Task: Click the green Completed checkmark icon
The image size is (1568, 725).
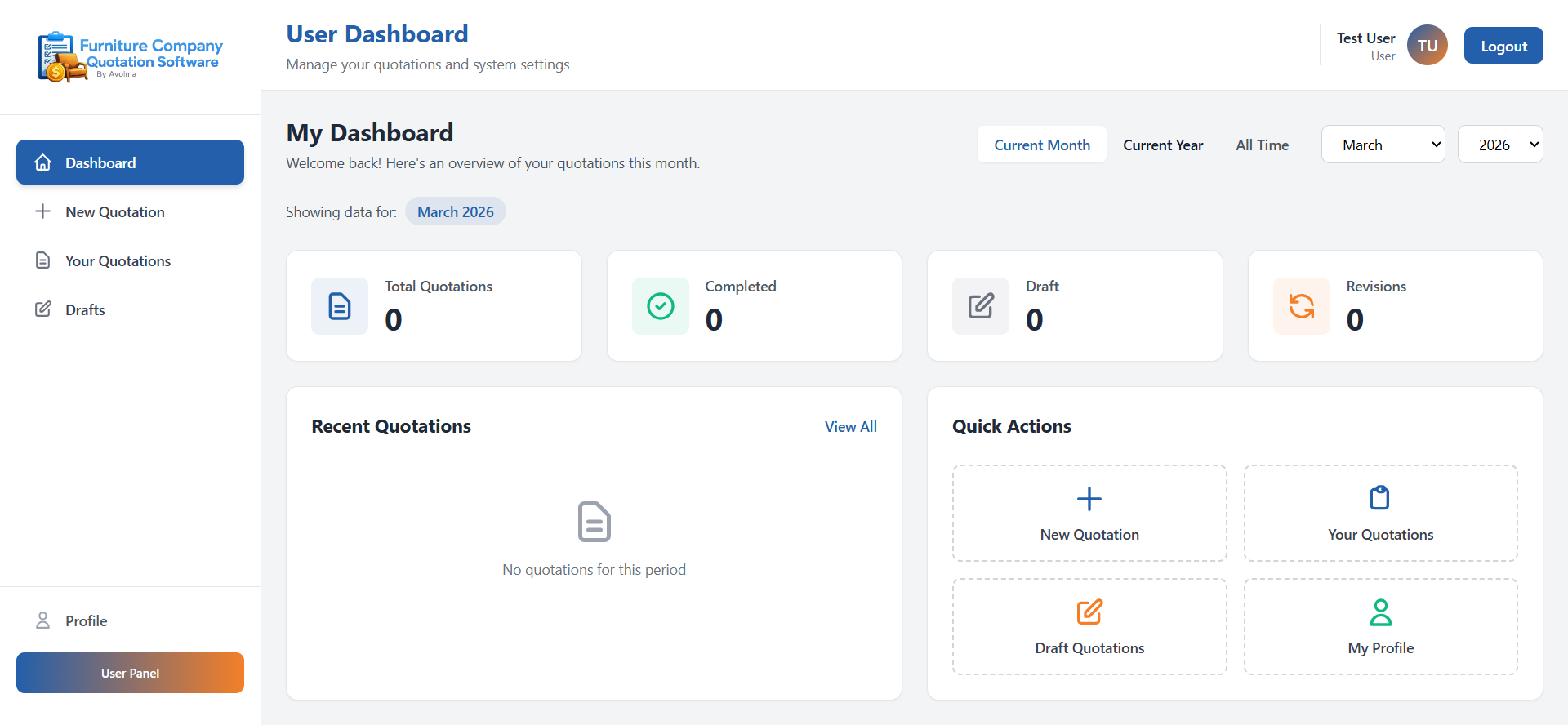Action: (660, 306)
